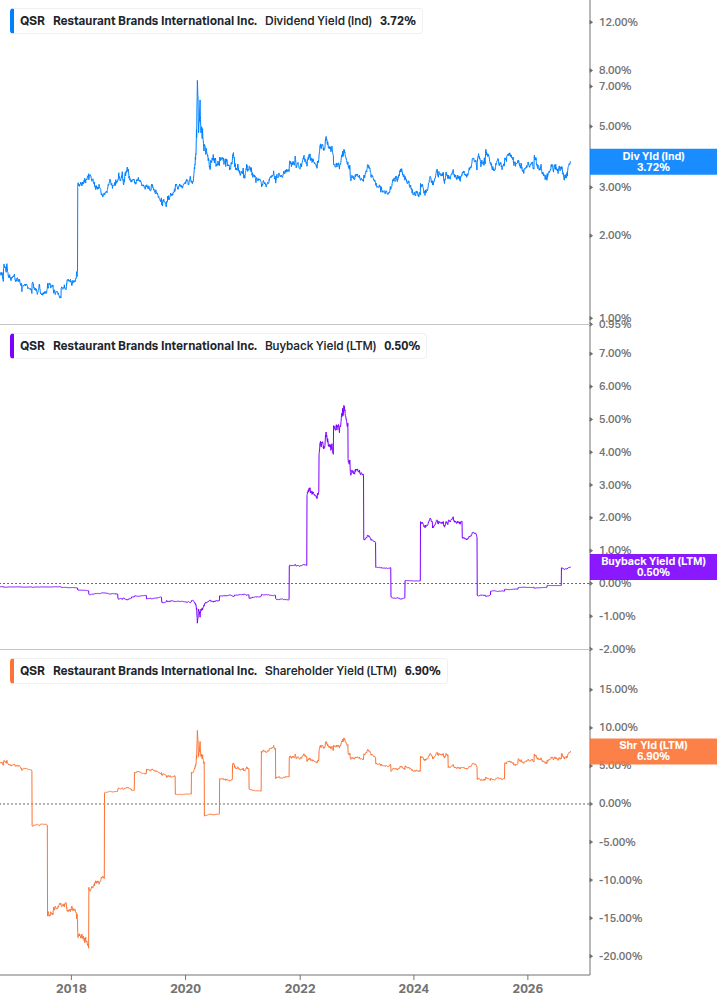Click the Buyback Yield (LTM) legend label
The image size is (717, 1005).
click(x=320, y=346)
